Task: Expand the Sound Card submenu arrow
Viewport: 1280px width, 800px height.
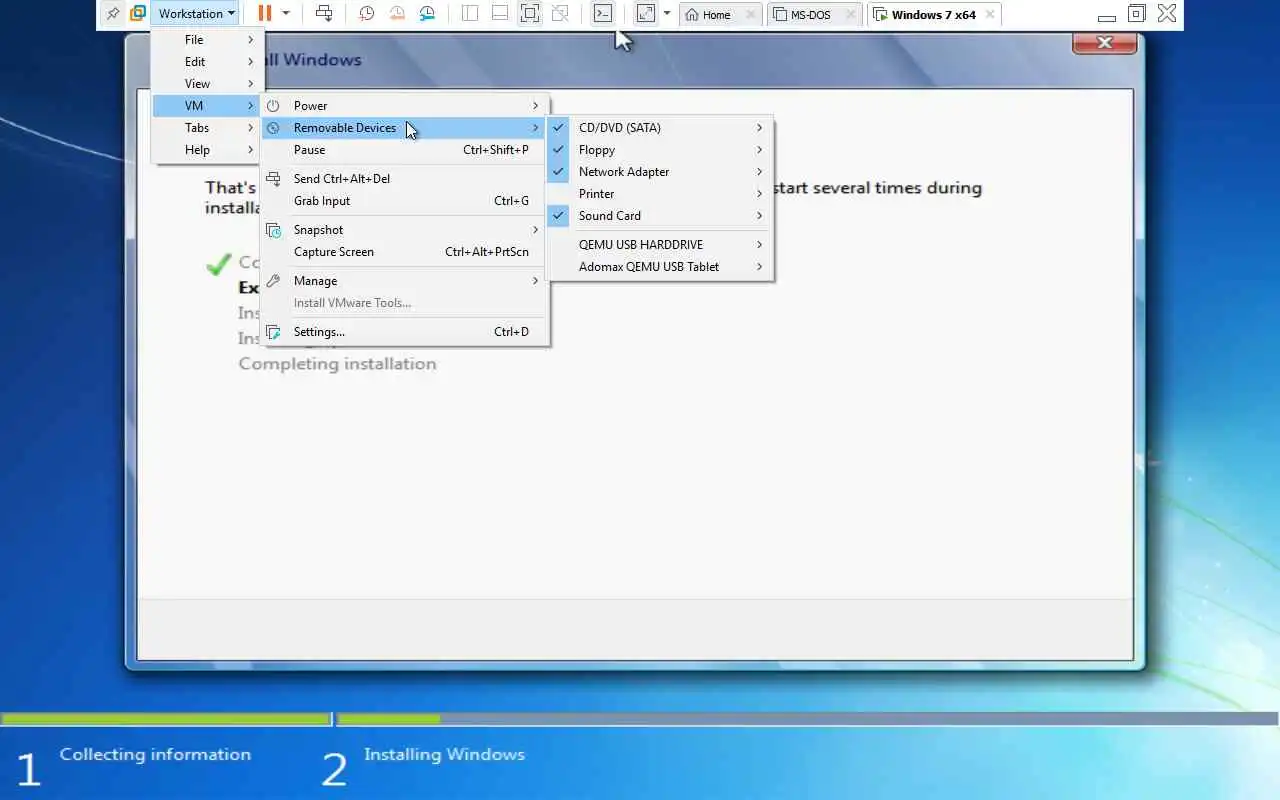Action: [760, 216]
